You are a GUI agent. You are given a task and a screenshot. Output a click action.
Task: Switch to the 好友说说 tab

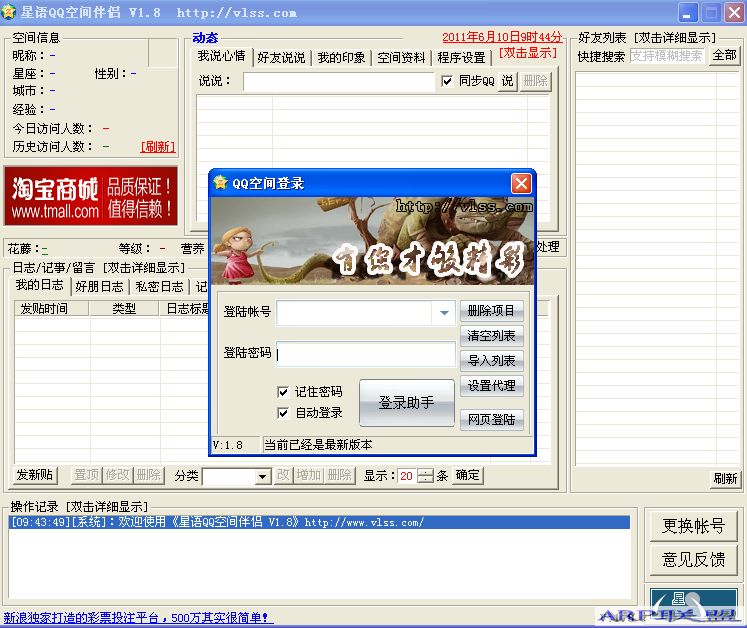click(281, 58)
